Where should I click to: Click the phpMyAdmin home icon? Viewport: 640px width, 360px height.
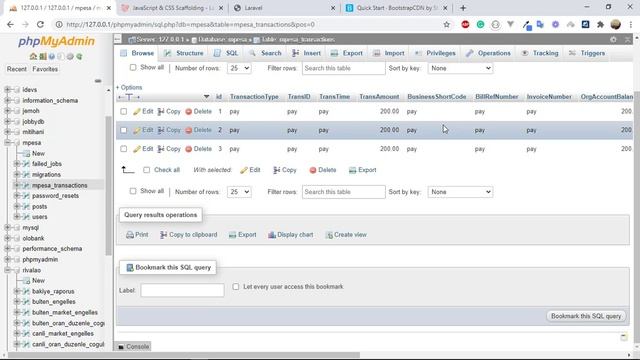point(33,56)
